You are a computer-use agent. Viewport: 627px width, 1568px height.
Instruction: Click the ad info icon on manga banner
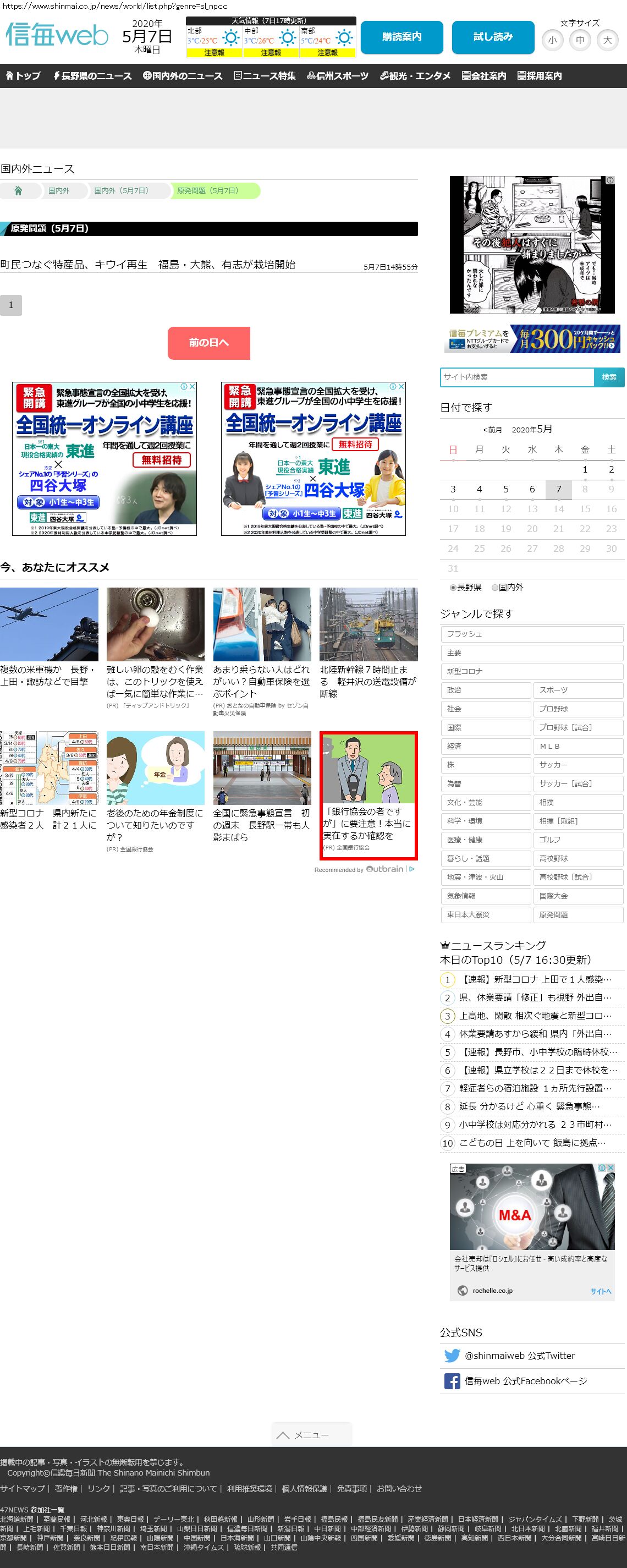click(609, 181)
